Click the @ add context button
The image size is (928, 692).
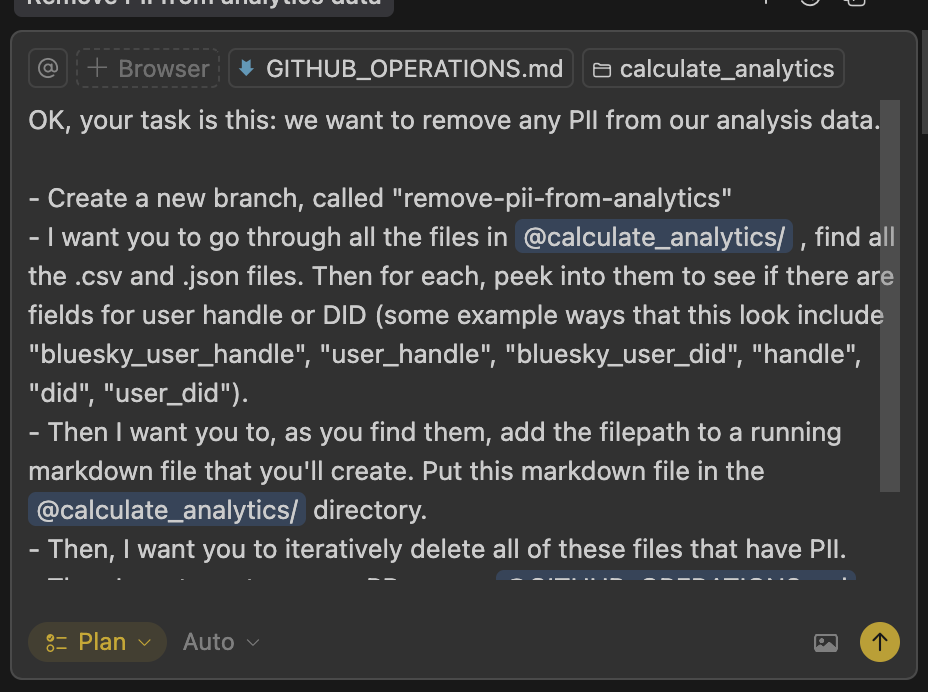tap(47, 69)
